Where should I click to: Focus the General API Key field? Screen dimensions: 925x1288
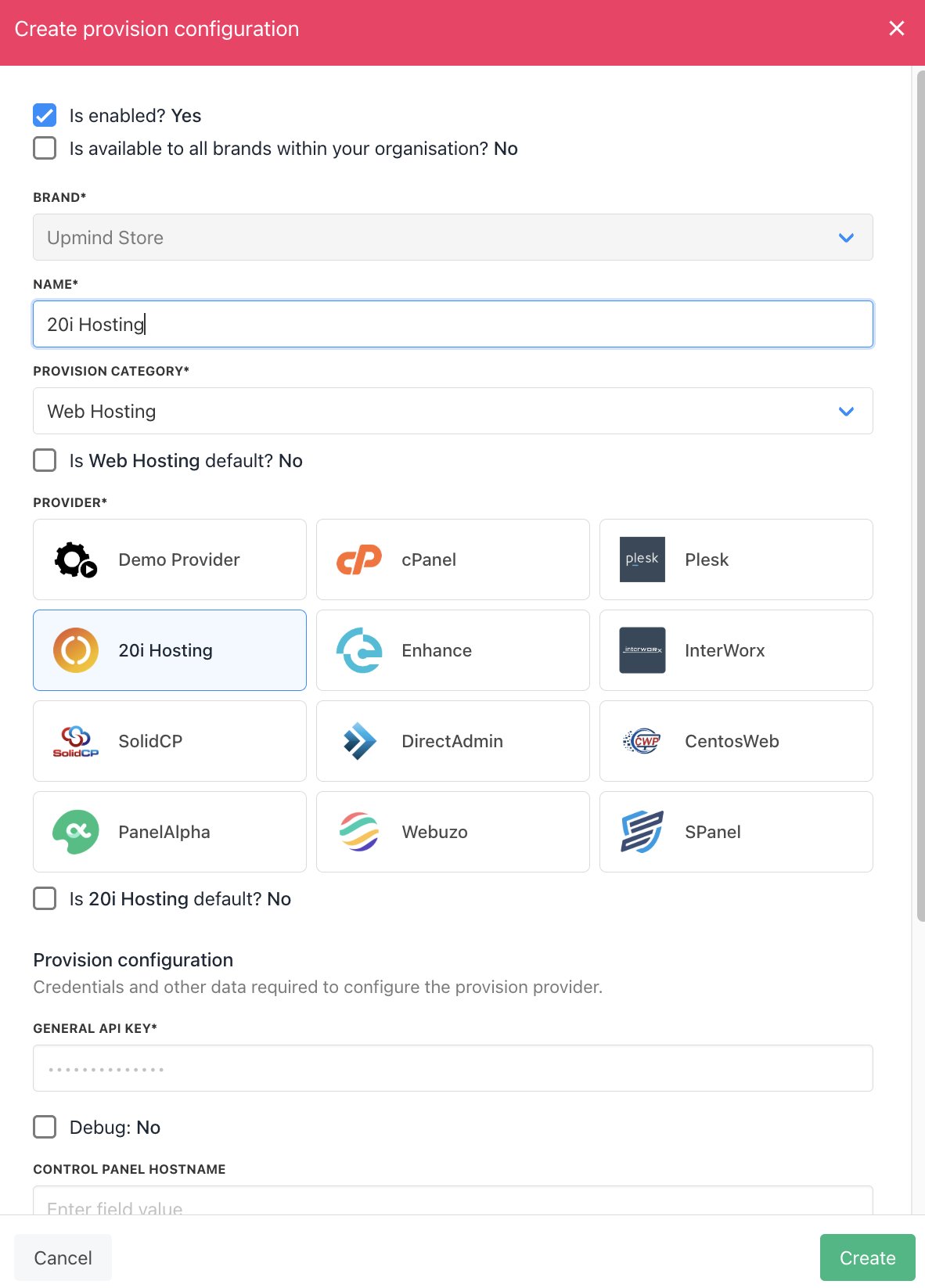point(453,1068)
